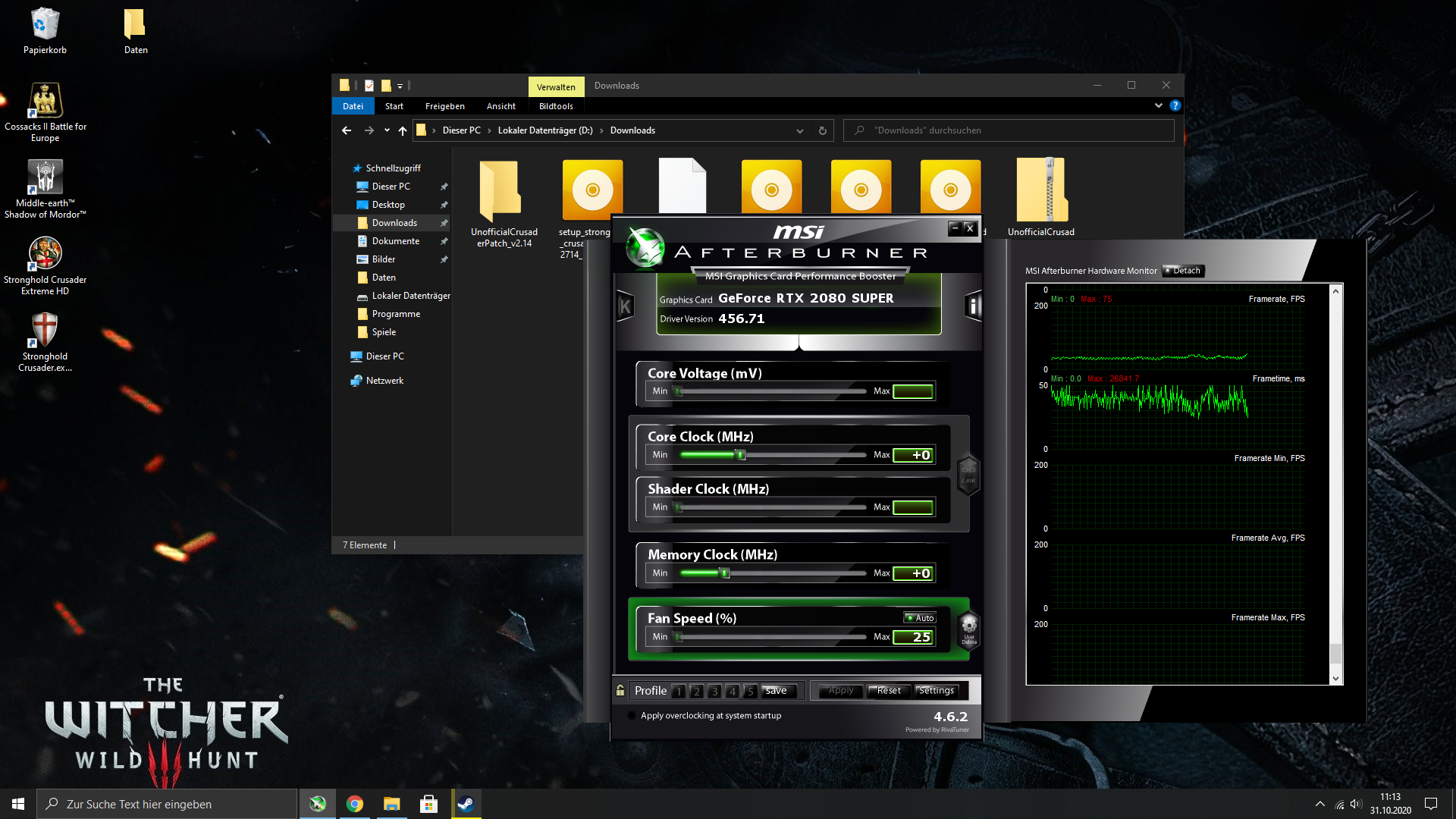This screenshot has width=1456, height=819.
Task: Expand the address bar history dropdown
Action: 799,130
